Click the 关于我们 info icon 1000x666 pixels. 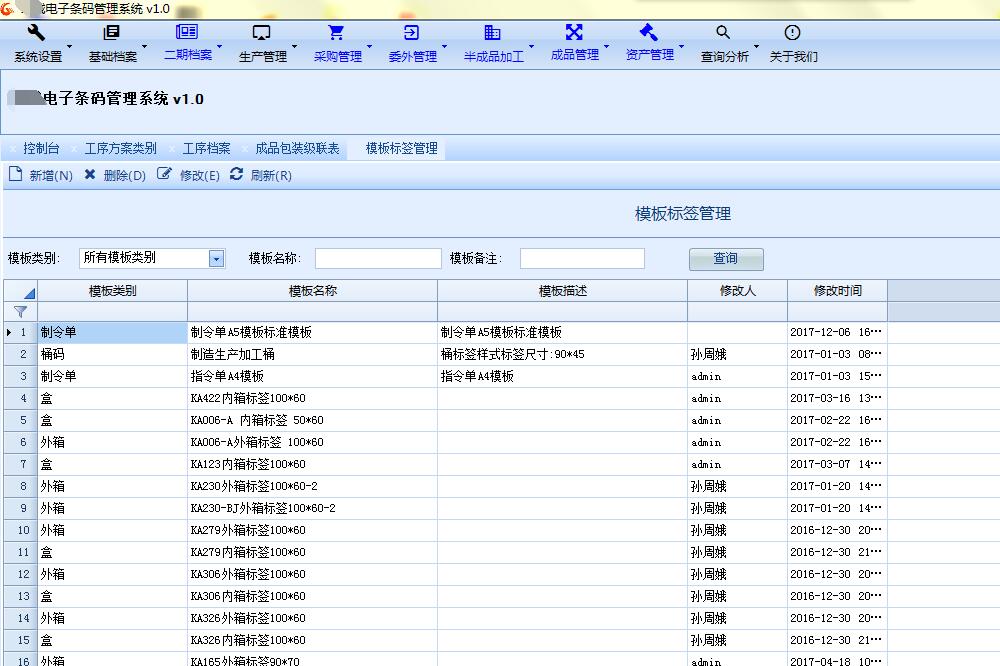point(792,33)
